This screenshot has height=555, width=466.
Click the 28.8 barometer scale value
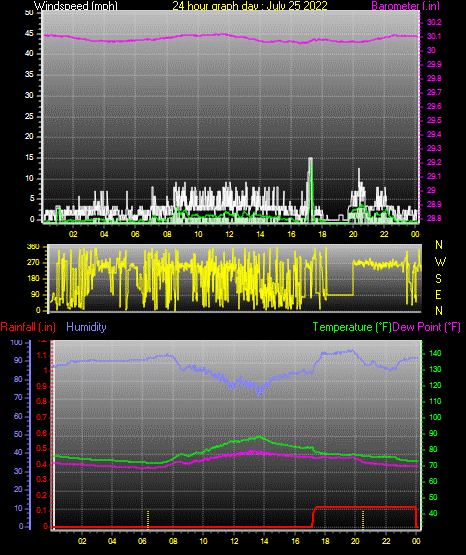[x=434, y=218]
